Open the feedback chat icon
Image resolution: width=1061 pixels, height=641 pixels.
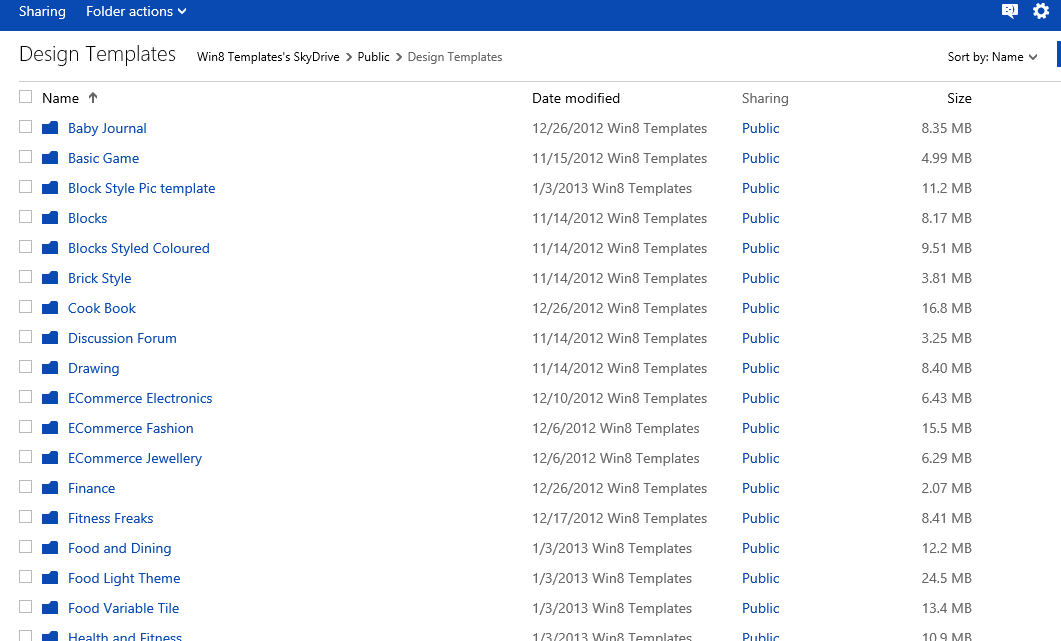coord(1010,11)
